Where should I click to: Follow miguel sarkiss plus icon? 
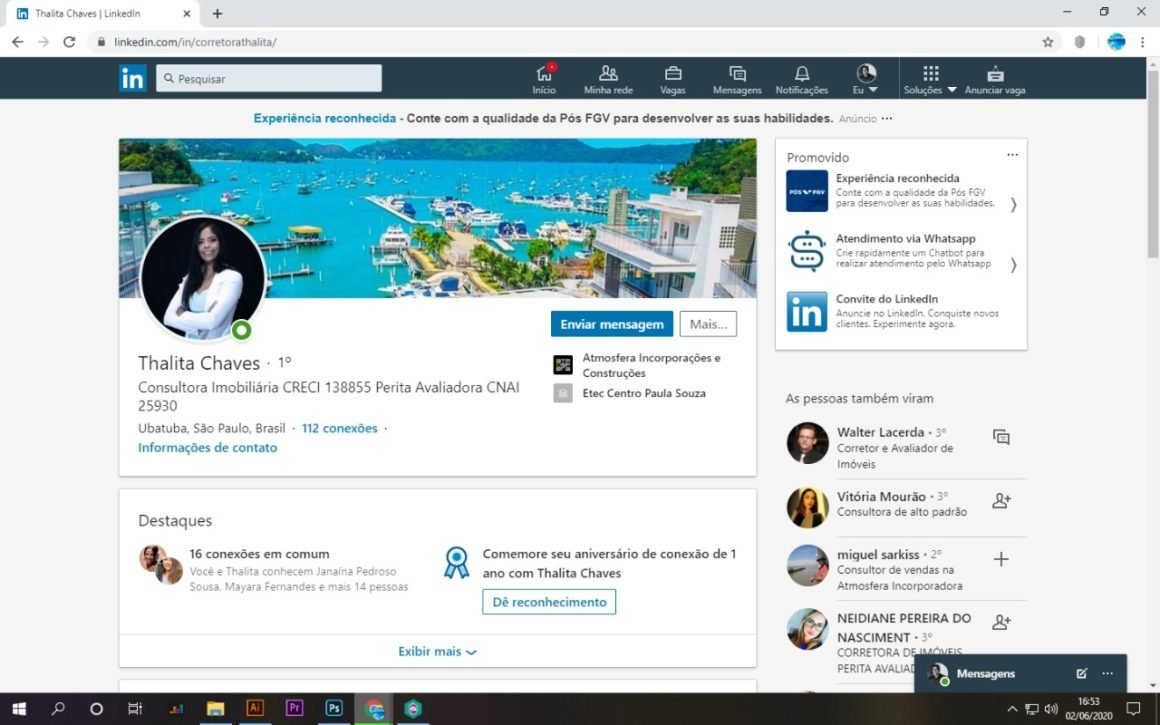pyautogui.click(x=1001, y=559)
